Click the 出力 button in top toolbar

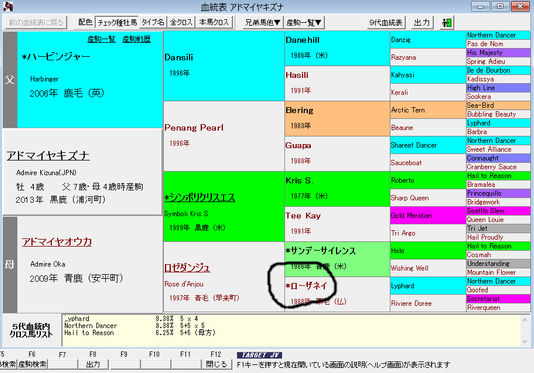[x=422, y=22]
